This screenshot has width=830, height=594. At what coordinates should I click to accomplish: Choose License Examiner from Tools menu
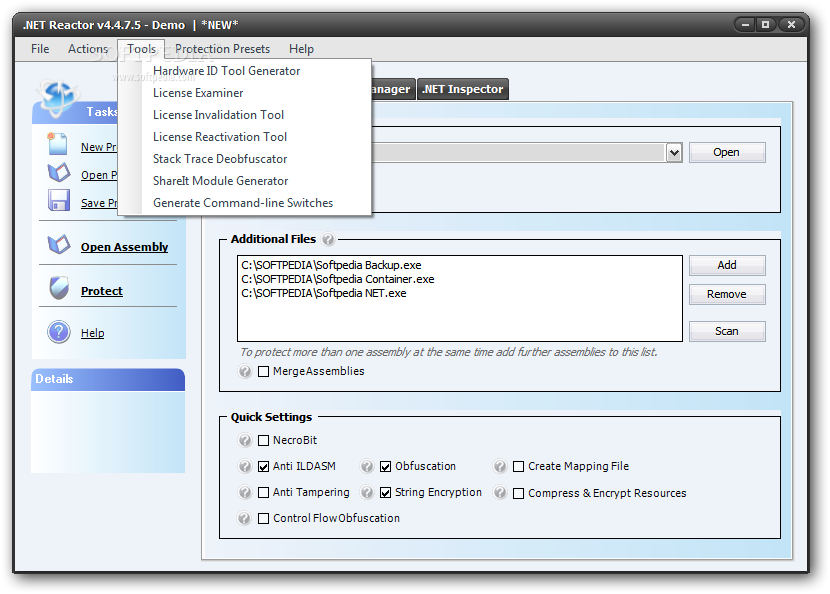(x=245, y=93)
